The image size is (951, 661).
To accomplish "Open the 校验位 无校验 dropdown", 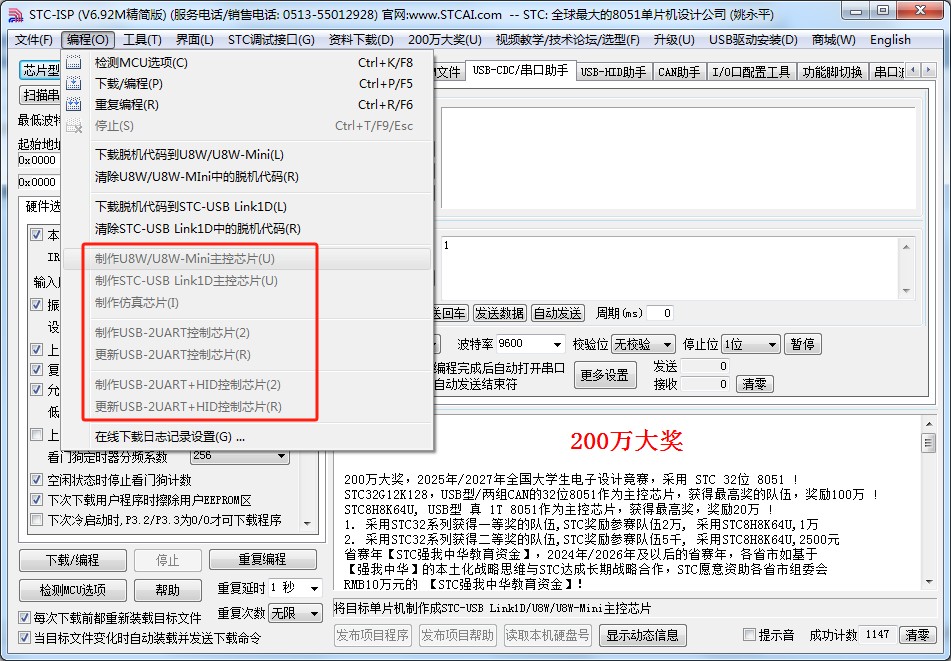I will [x=643, y=344].
